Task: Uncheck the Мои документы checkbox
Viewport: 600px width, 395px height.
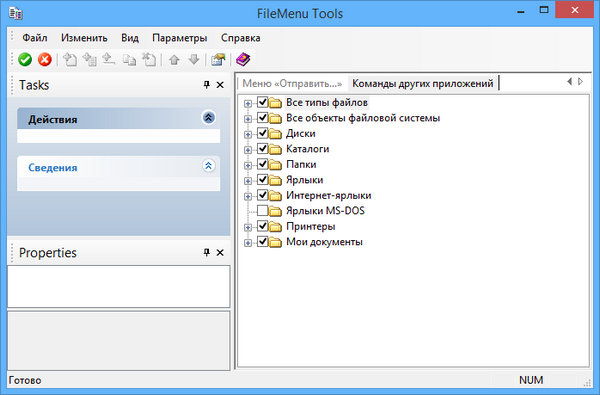Action: click(x=262, y=242)
